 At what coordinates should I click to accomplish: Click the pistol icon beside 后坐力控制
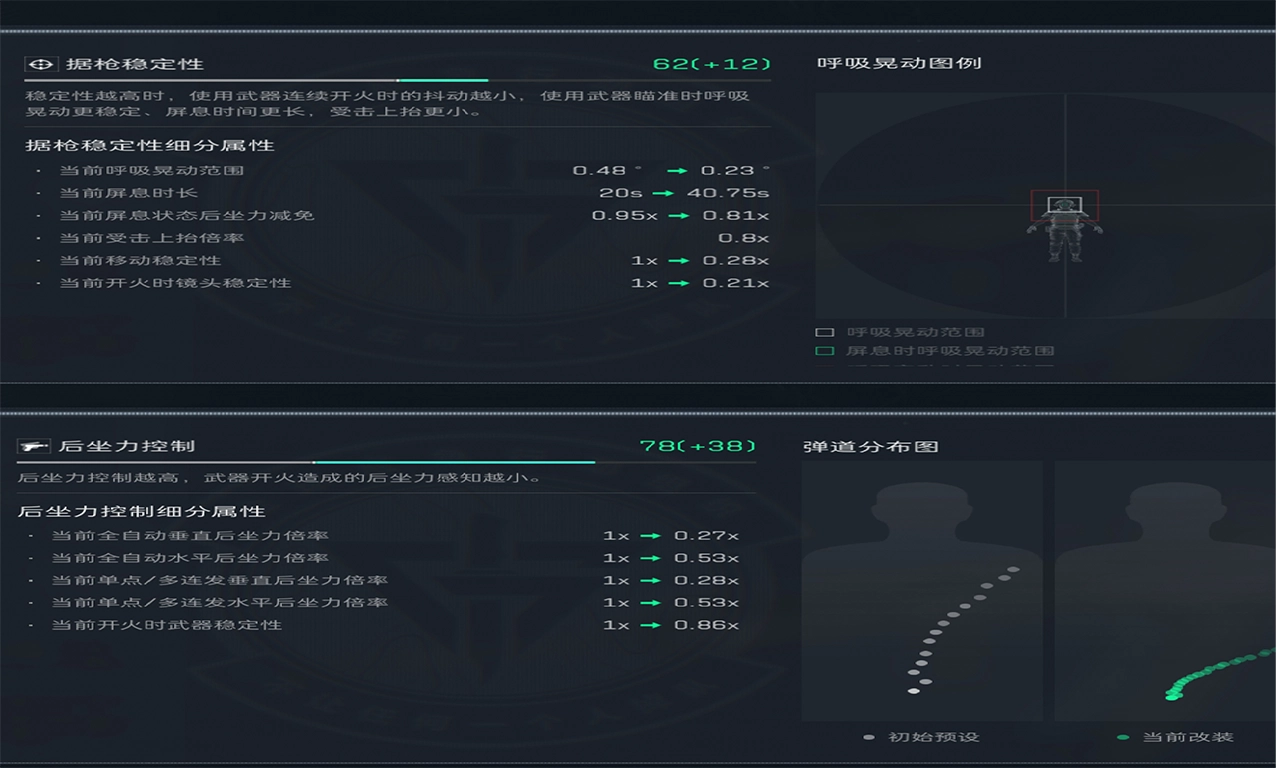click(34, 446)
